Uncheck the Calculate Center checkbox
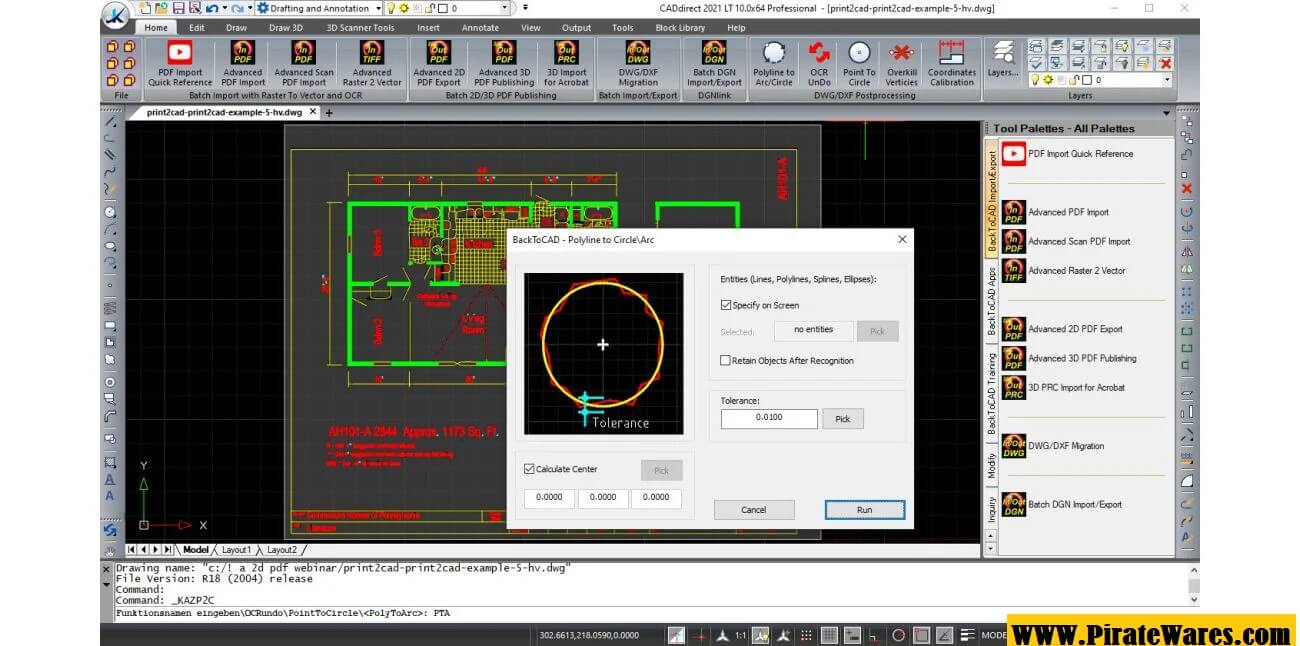The image size is (1300, 646). [529, 468]
